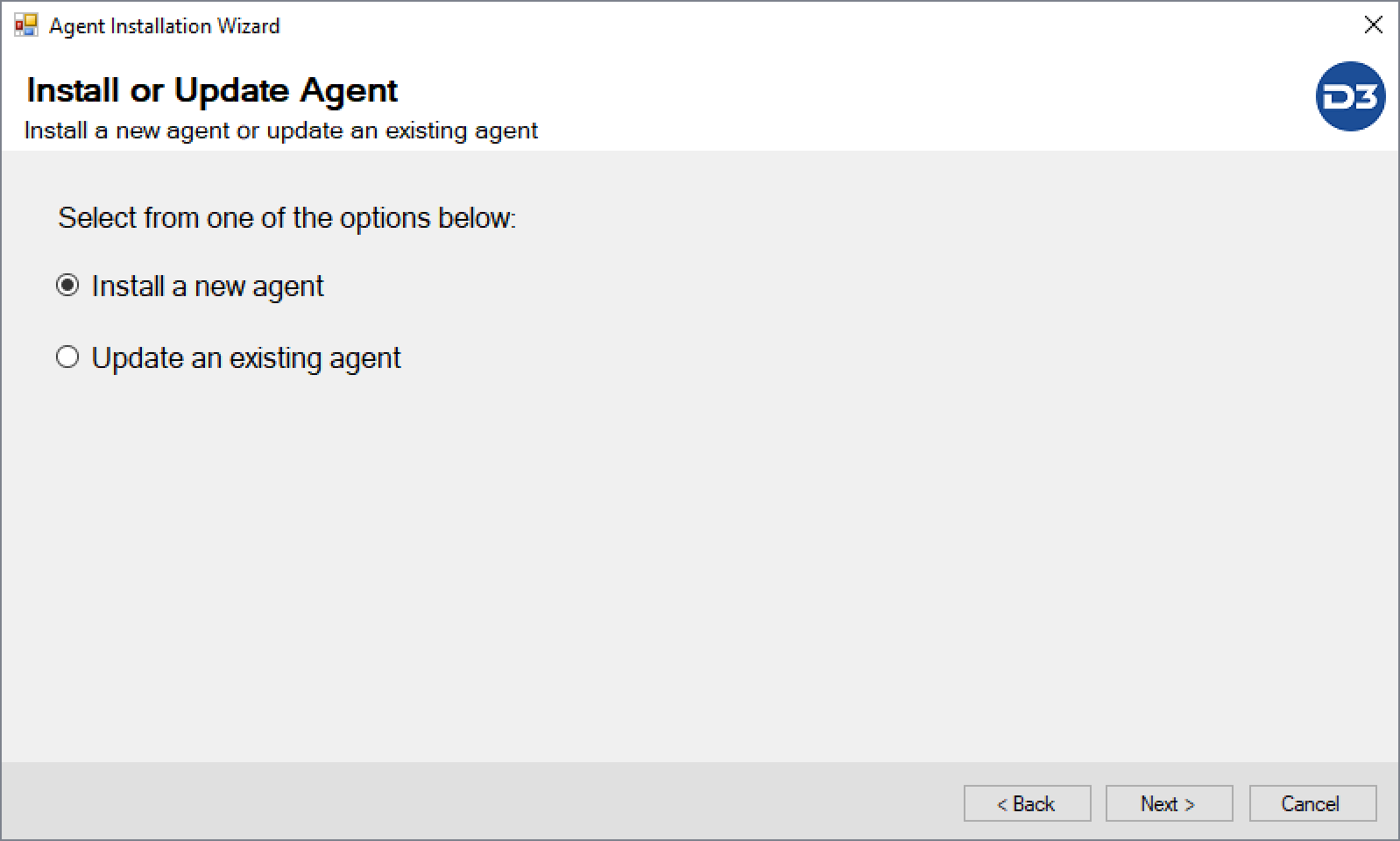Click the "Install or Update Agent" heading
Screen dimensions: 1400x841
[212, 90]
